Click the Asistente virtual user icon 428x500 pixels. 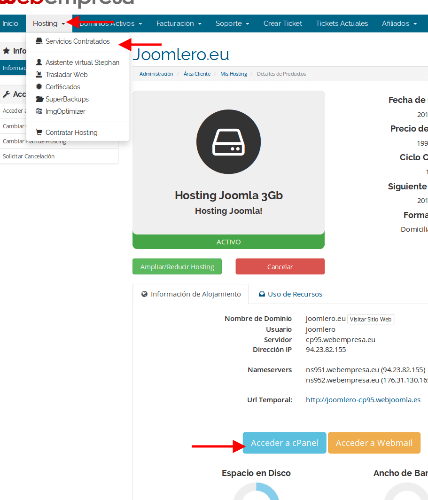[x=39, y=62]
